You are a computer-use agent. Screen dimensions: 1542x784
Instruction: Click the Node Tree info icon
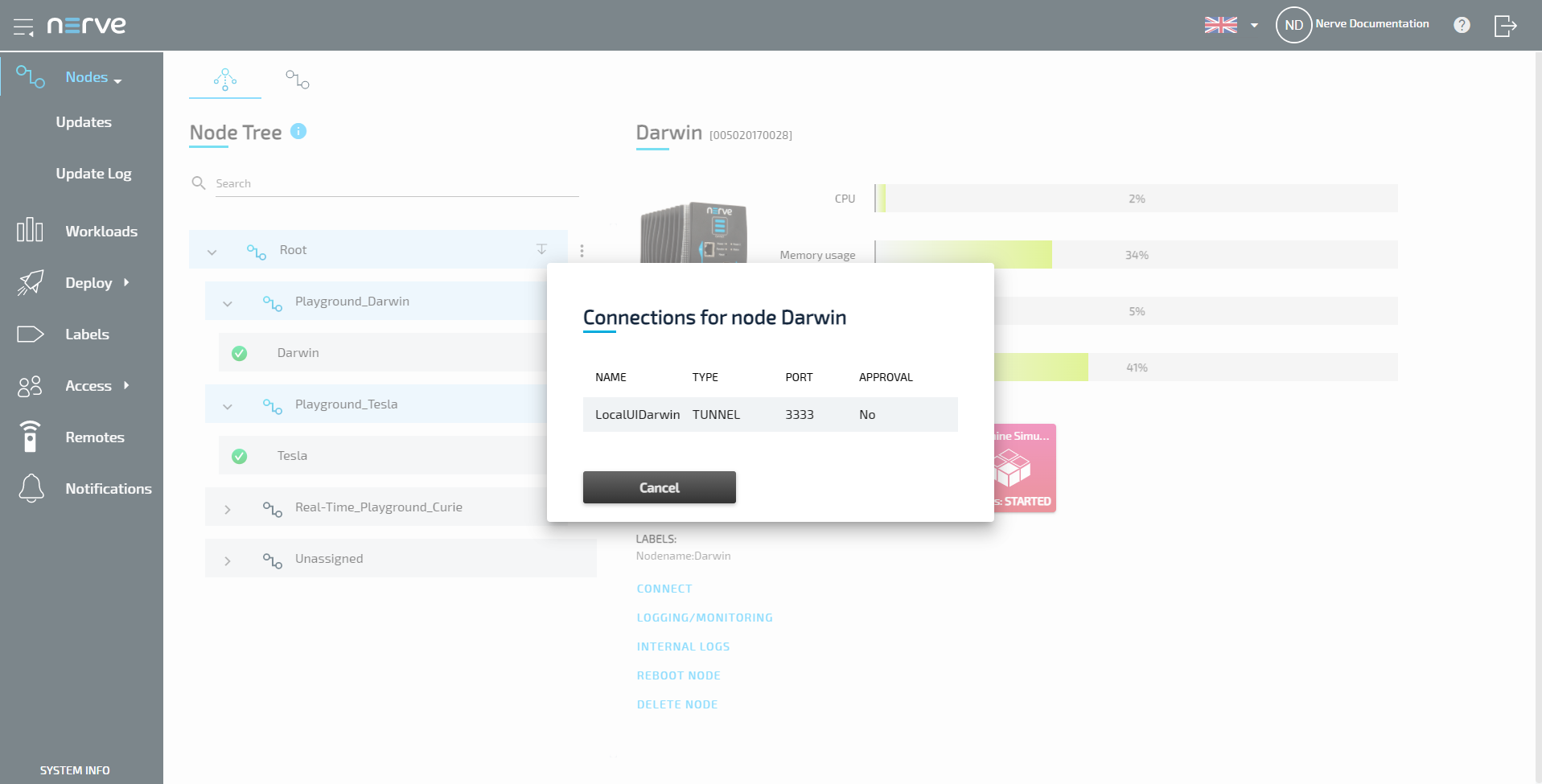298,131
